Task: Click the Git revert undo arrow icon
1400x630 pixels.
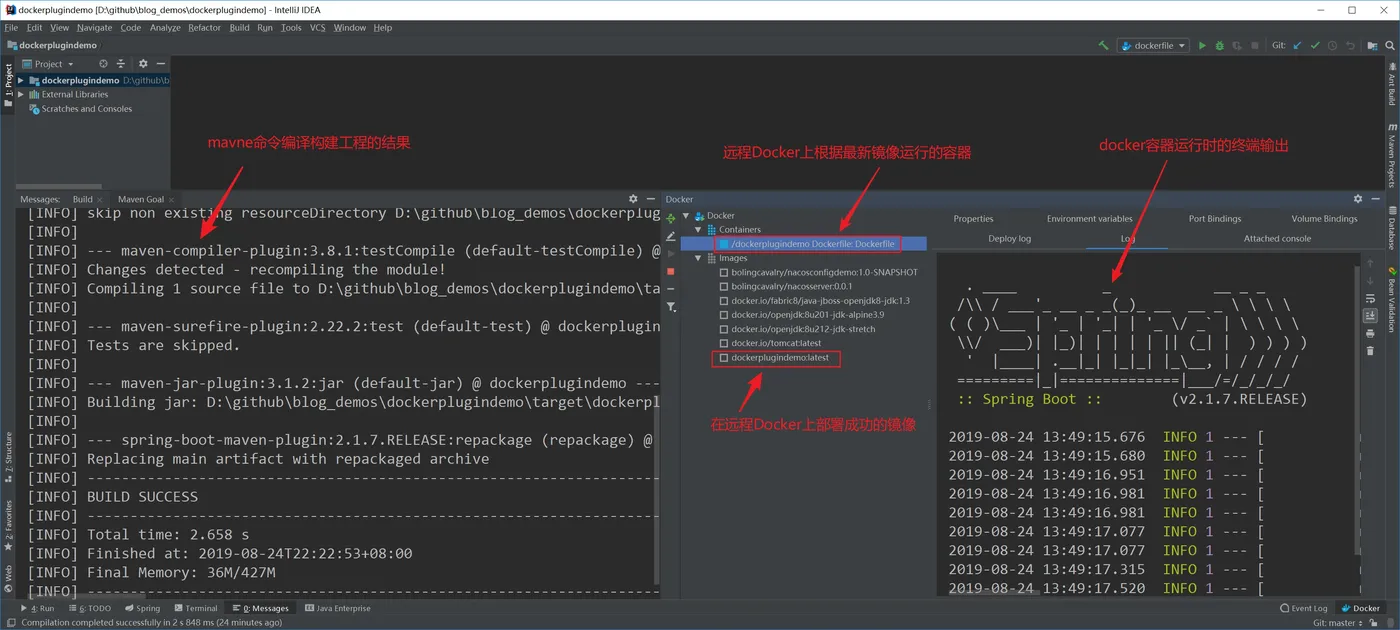Action: [1350, 45]
